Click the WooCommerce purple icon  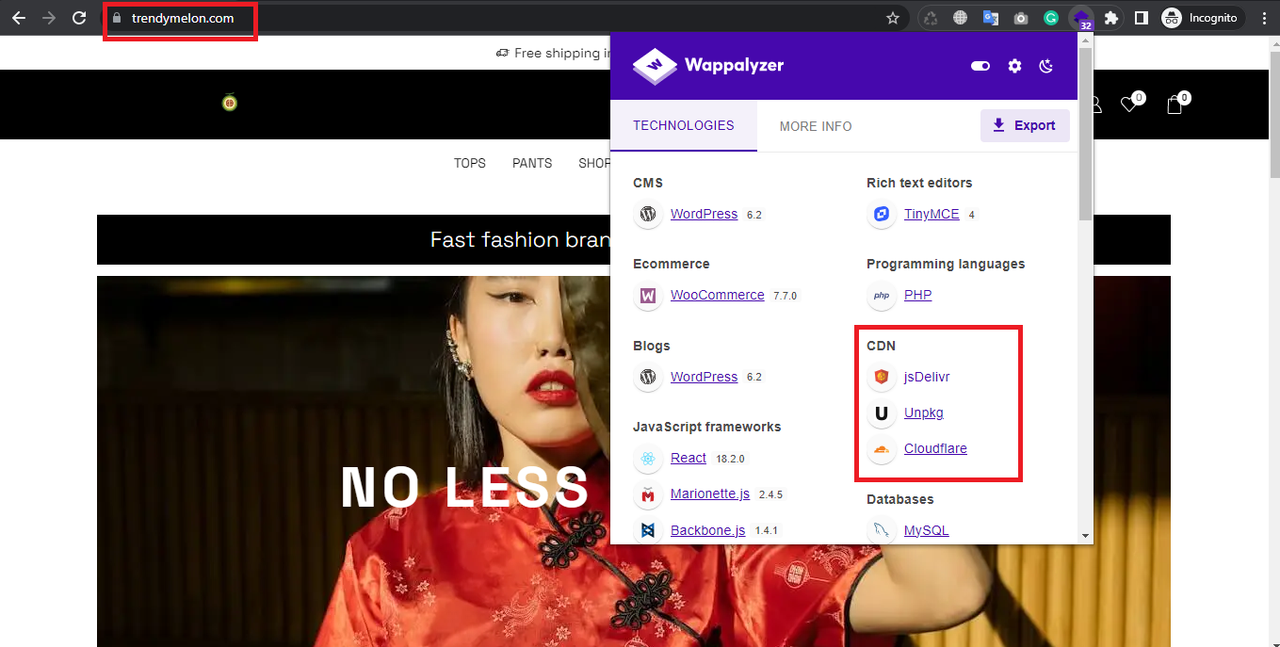click(648, 296)
